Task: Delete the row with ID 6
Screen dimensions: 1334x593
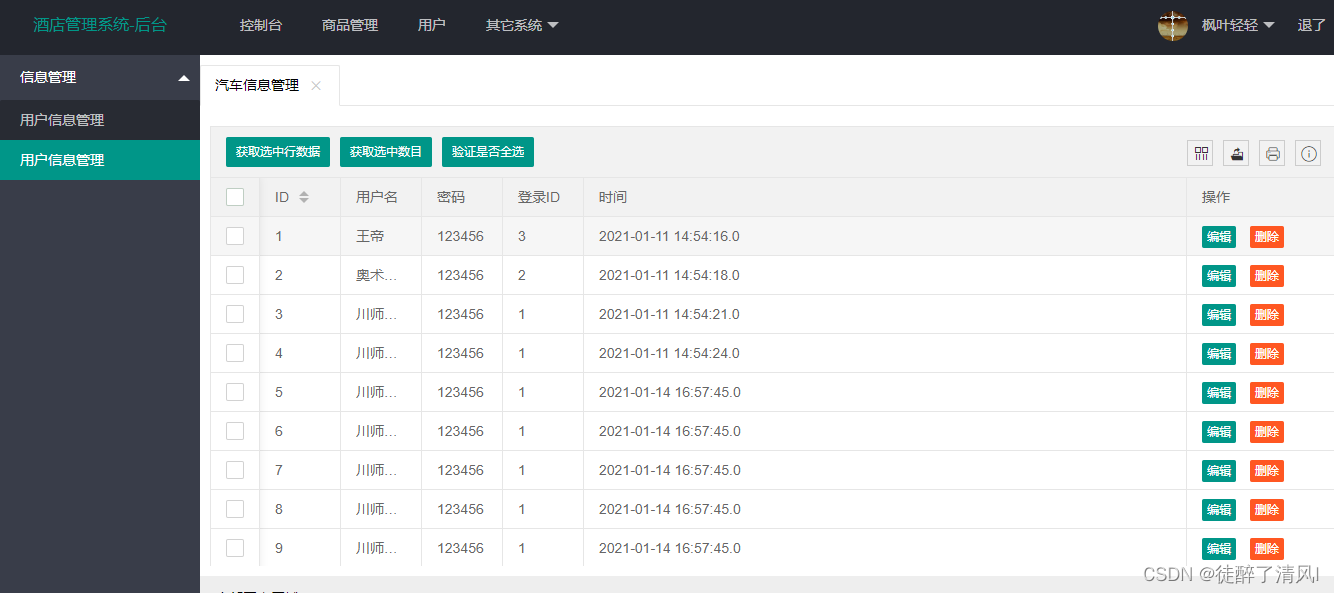Action: pos(1267,432)
